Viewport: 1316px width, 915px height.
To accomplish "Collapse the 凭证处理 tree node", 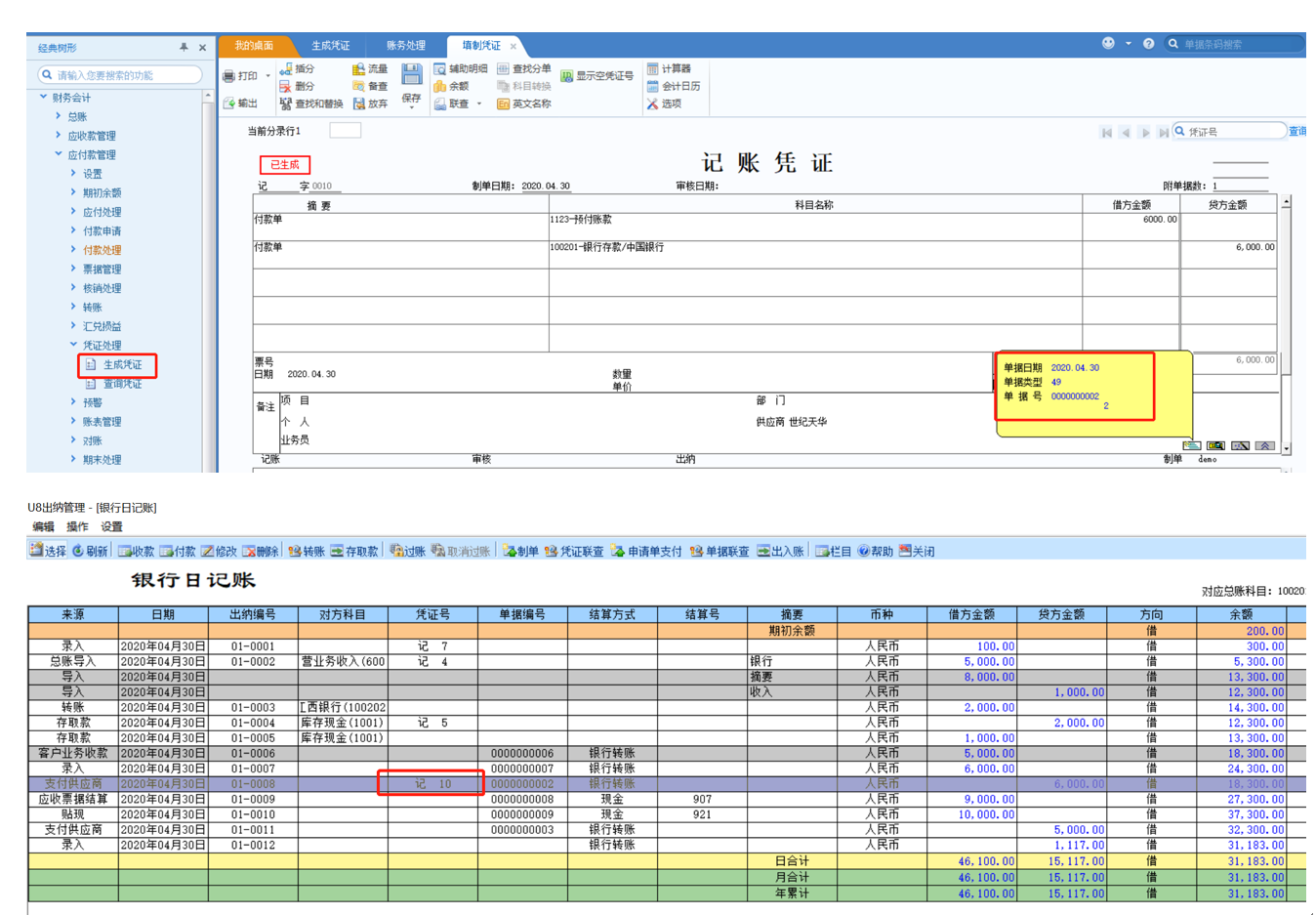I will 73,344.
